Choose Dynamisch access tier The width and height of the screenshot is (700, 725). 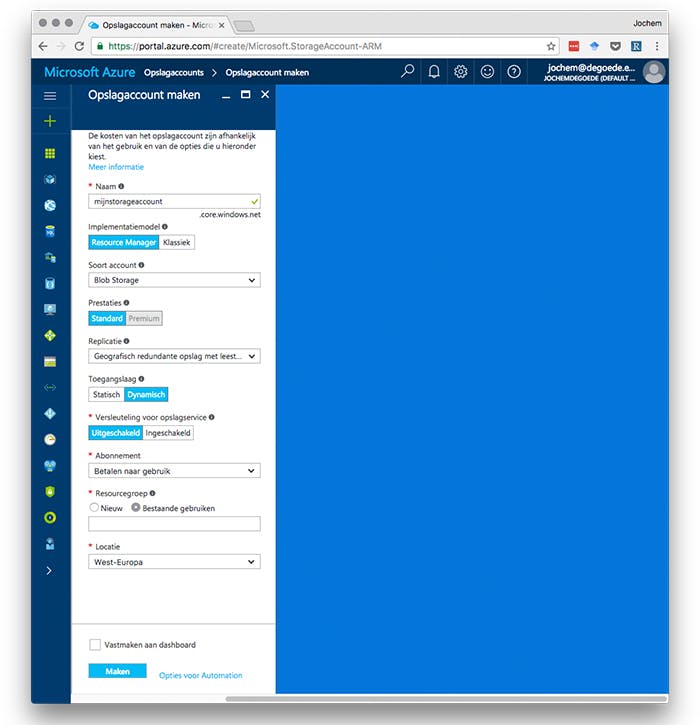click(x=146, y=394)
